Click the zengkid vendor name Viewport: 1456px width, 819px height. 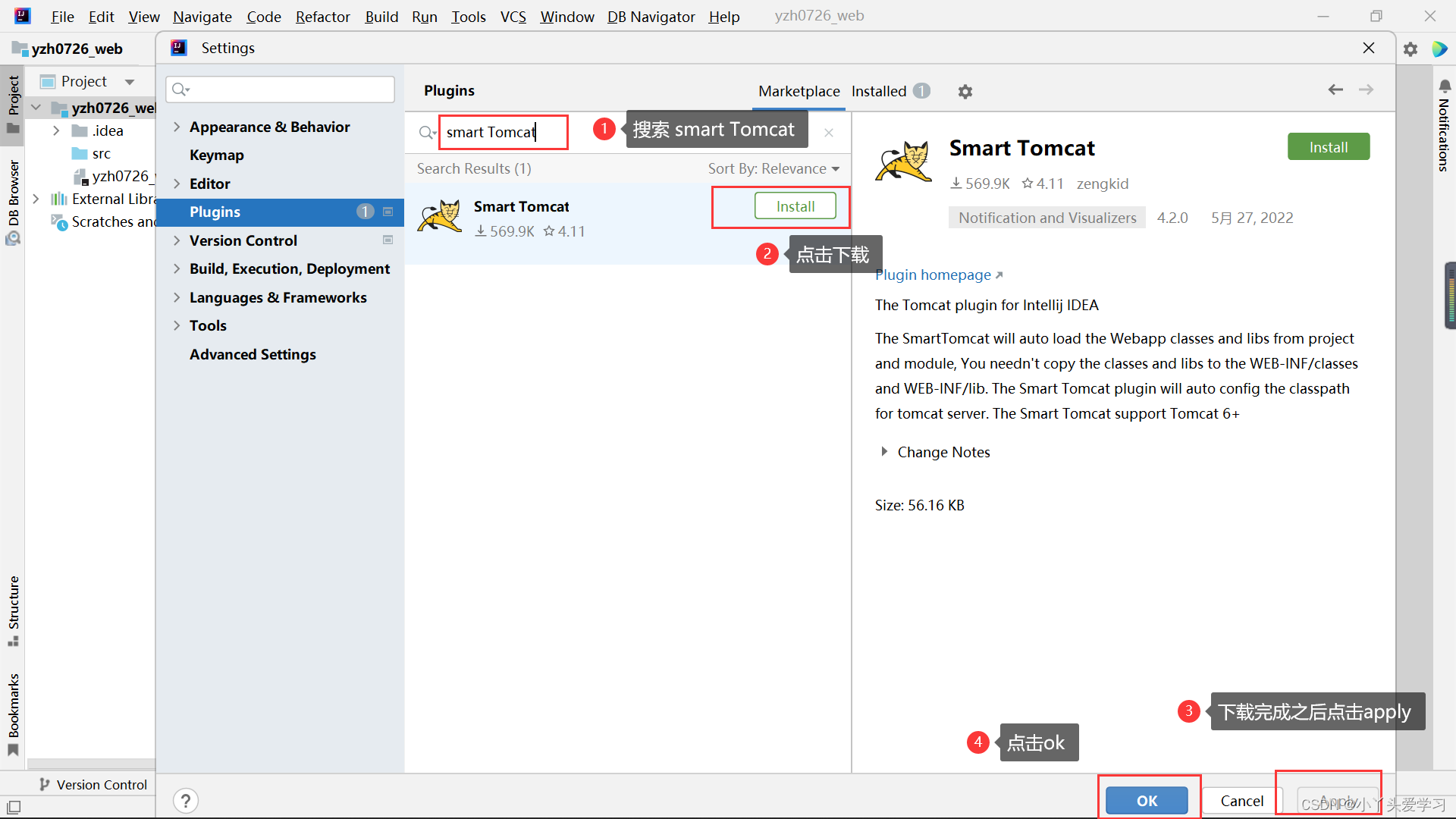pyautogui.click(x=1103, y=184)
